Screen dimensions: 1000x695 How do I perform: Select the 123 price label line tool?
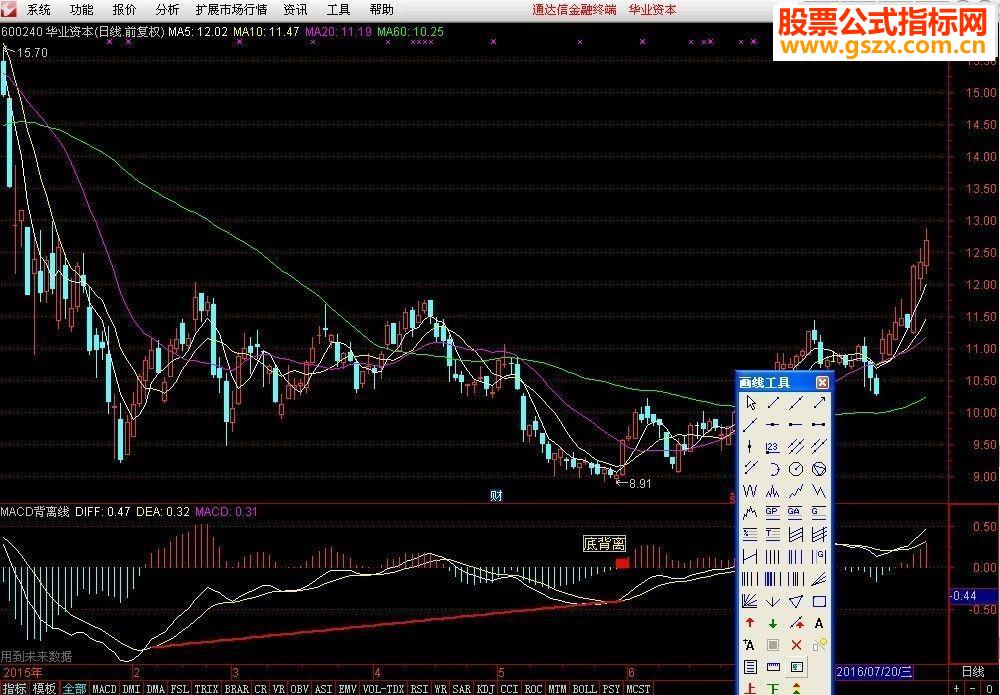[x=773, y=446]
